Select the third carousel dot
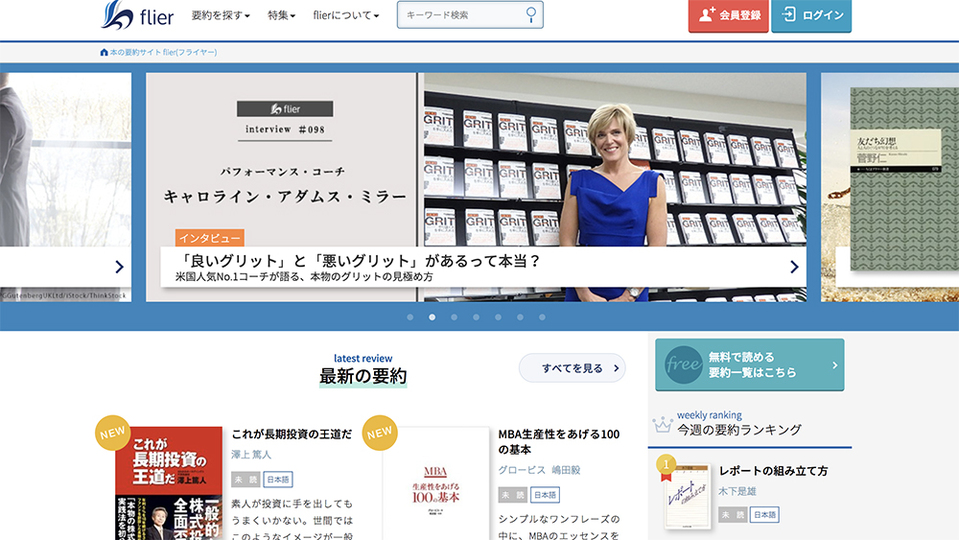The image size is (959, 540). click(454, 317)
